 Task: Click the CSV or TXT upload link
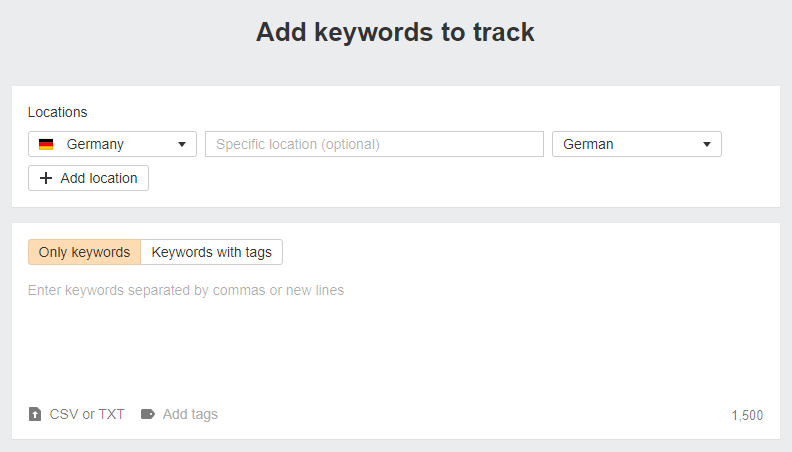point(87,414)
